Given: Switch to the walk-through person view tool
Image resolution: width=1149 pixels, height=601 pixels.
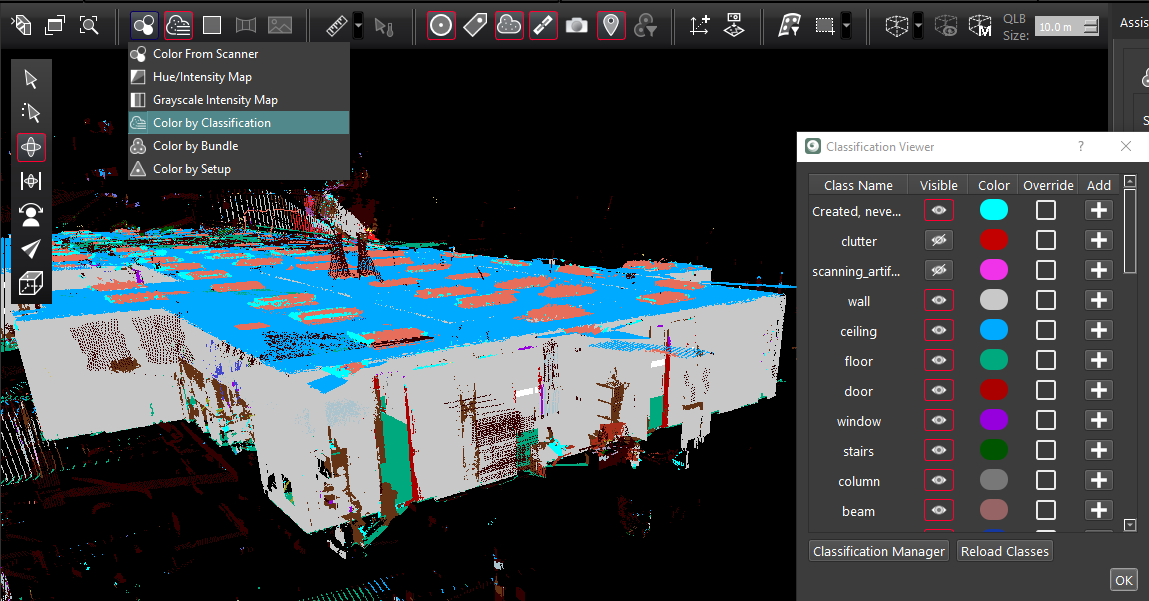Looking at the screenshot, I should [31, 214].
